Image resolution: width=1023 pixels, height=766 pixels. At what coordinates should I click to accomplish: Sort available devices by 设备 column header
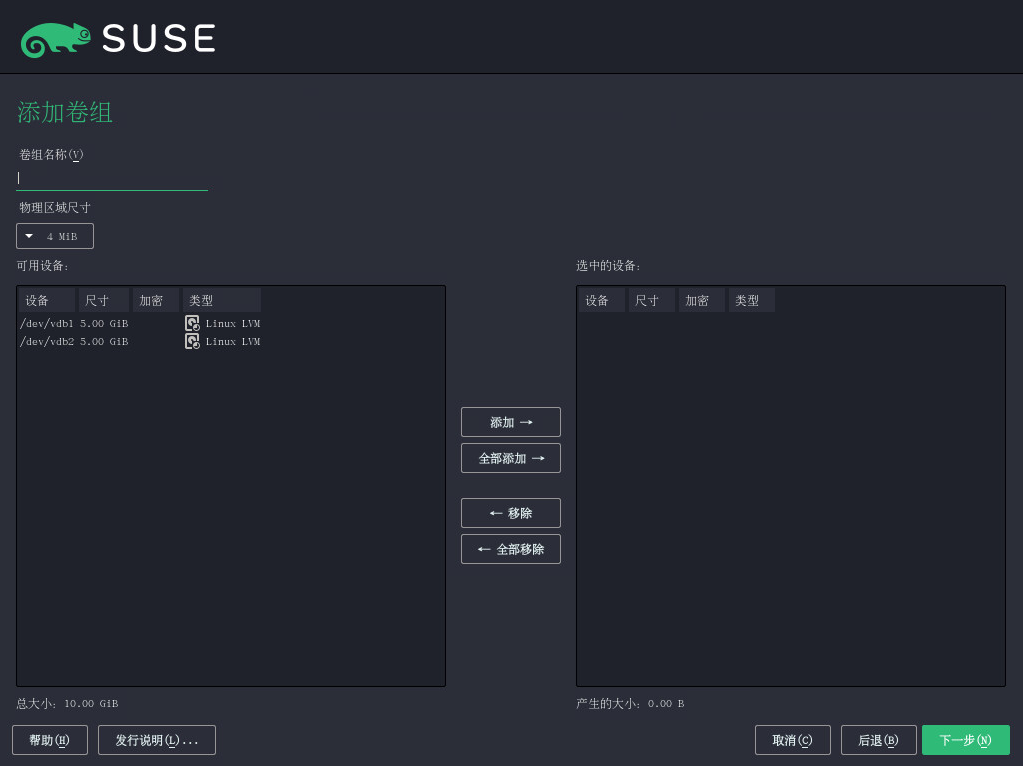click(46, 300)
